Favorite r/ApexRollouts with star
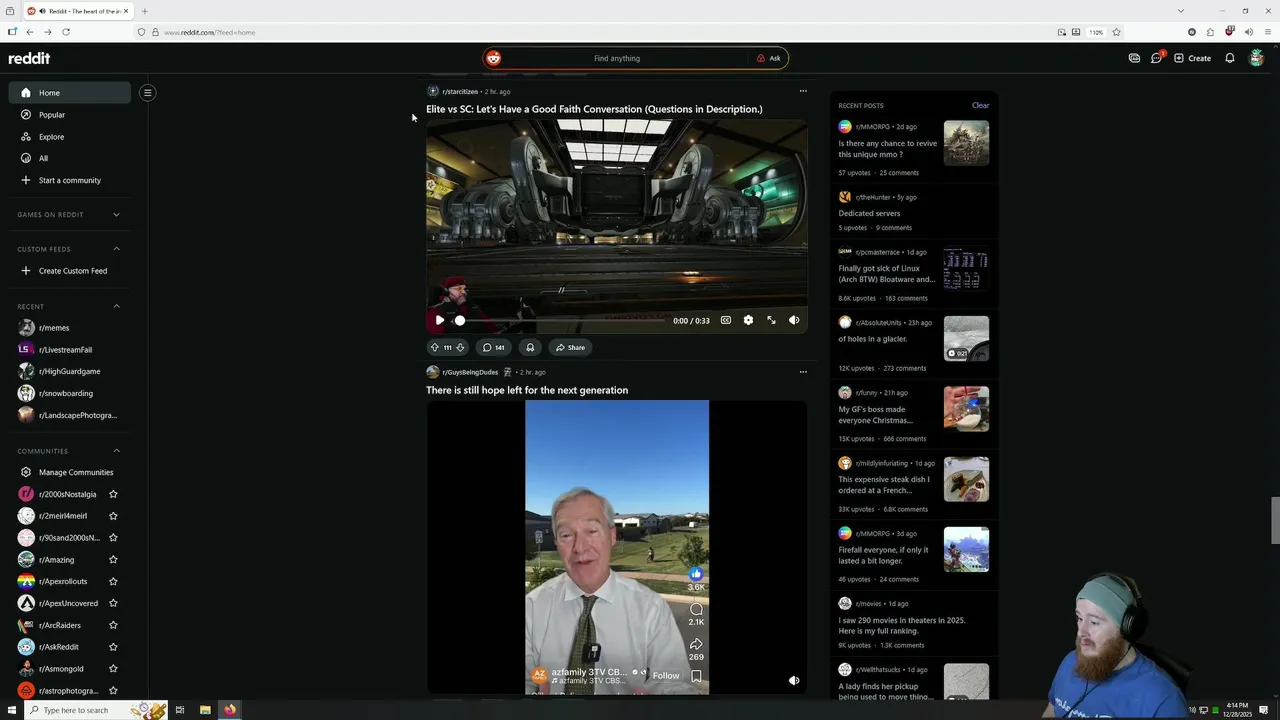The height and width of the screenshot is (720, 1280). [x=113, y=581]
